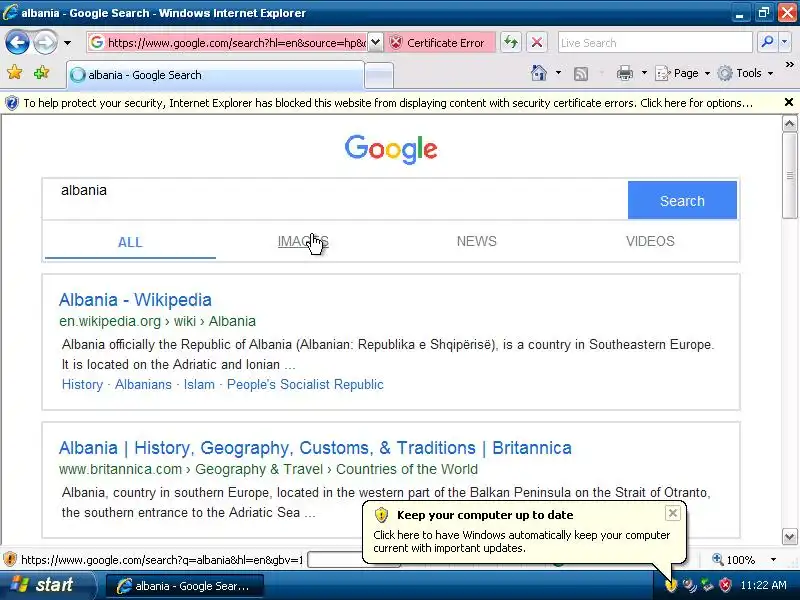Click the Google favicon in address bar
Screen dimensions: 800x600
pos(97,42)
